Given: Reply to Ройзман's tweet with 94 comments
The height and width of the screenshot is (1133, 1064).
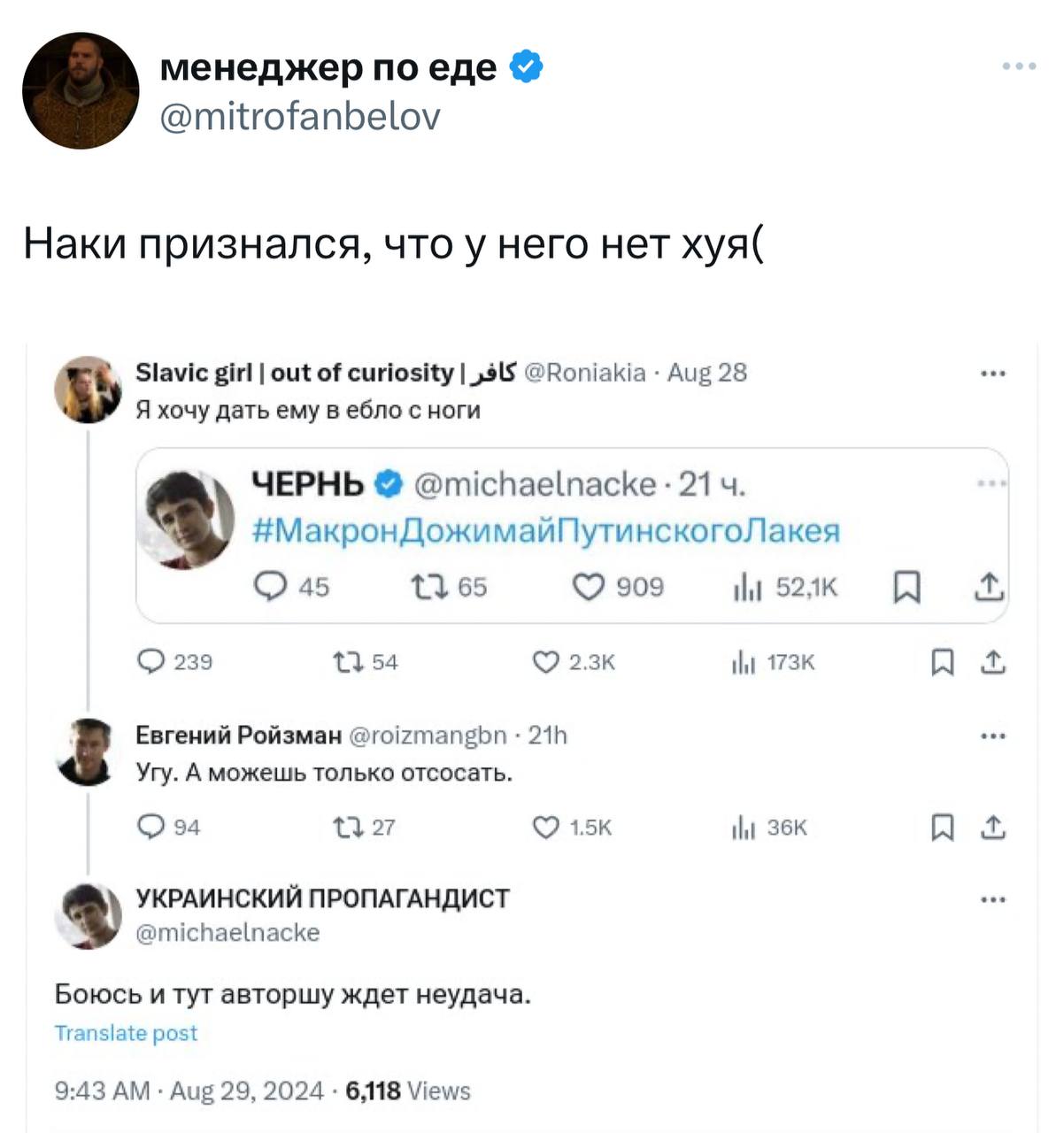Looking at the screenshot, I should pos(152,827).
